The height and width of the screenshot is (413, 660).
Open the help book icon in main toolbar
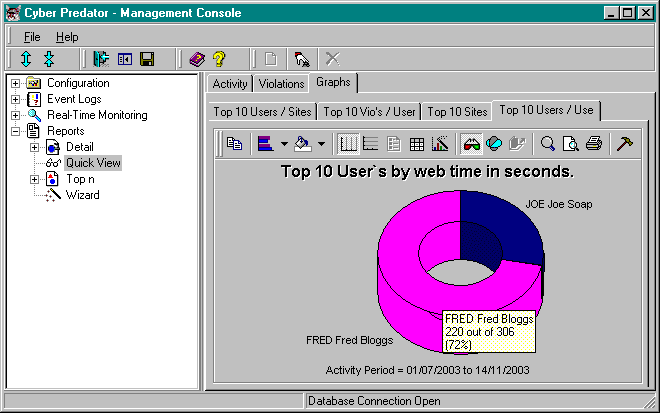click(198, 60)
